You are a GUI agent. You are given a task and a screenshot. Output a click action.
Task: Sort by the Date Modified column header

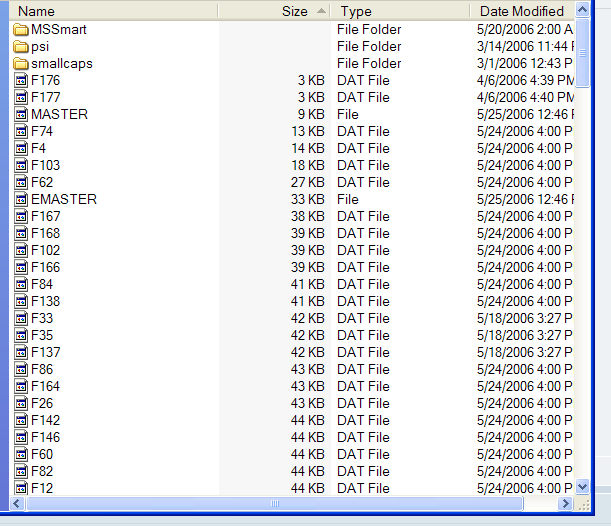click(522, 11)
